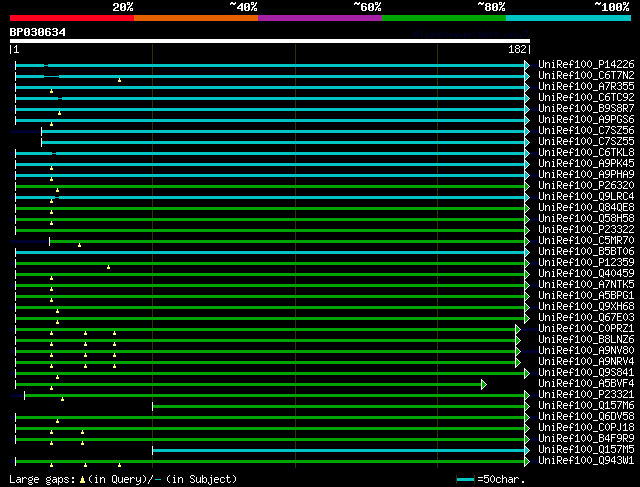Click the UniRef100_C7SZ55 text
Screen dimensions: 640x487
pos(586,142)
